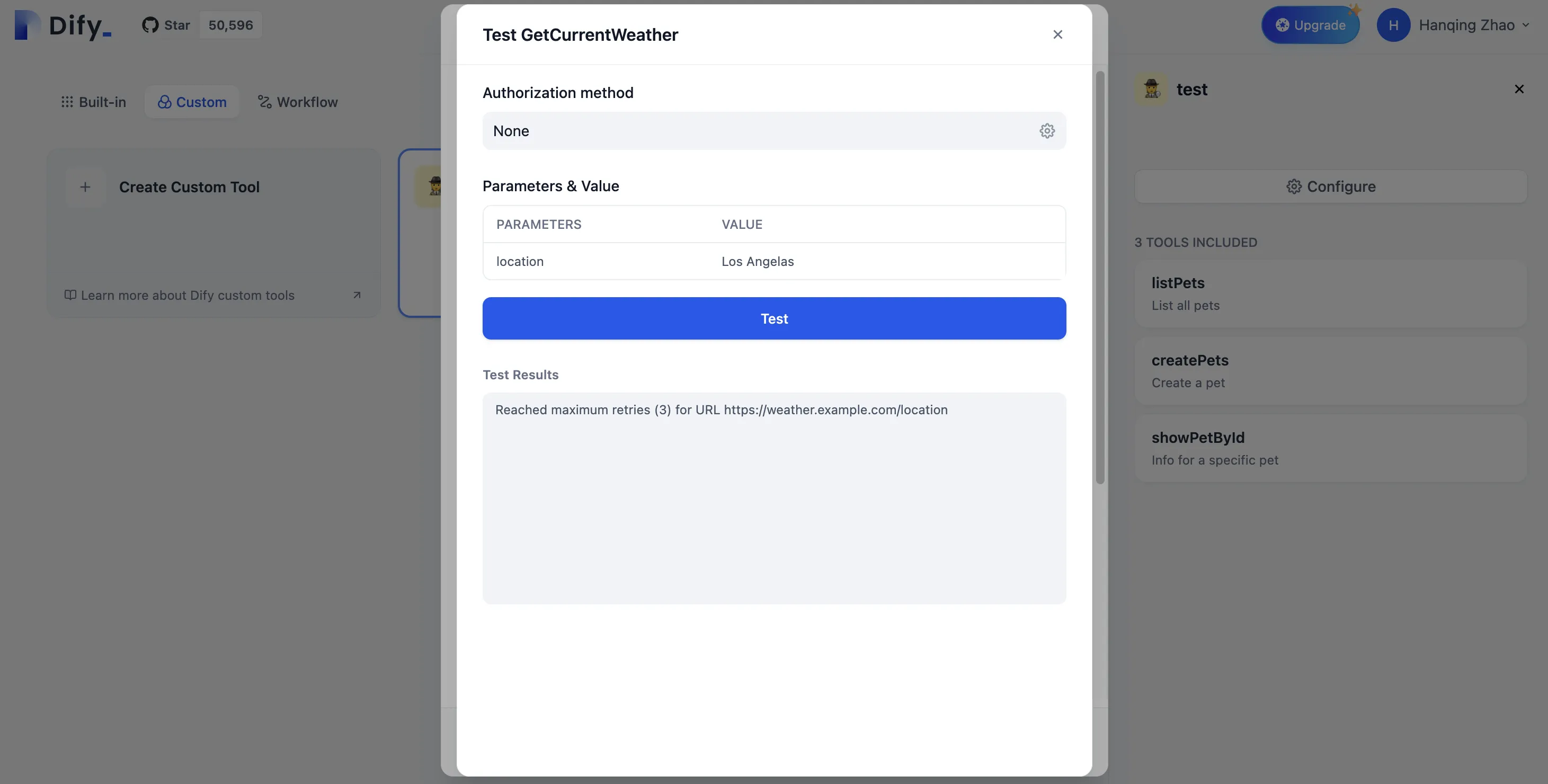Open the listPets tool card
1548x784 pixels.
coord(1330,293)
